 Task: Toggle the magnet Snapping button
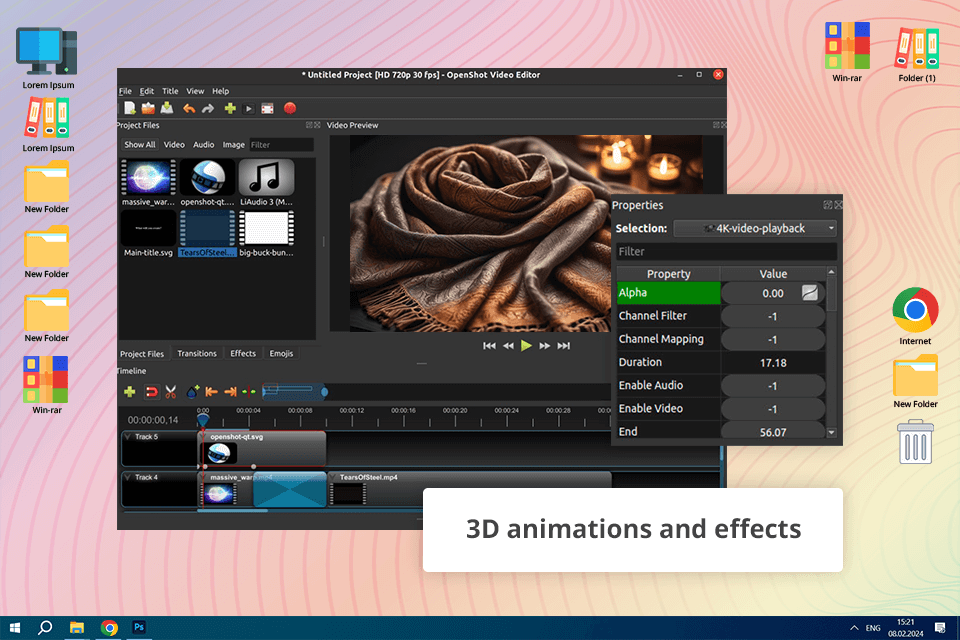(152, 391)
